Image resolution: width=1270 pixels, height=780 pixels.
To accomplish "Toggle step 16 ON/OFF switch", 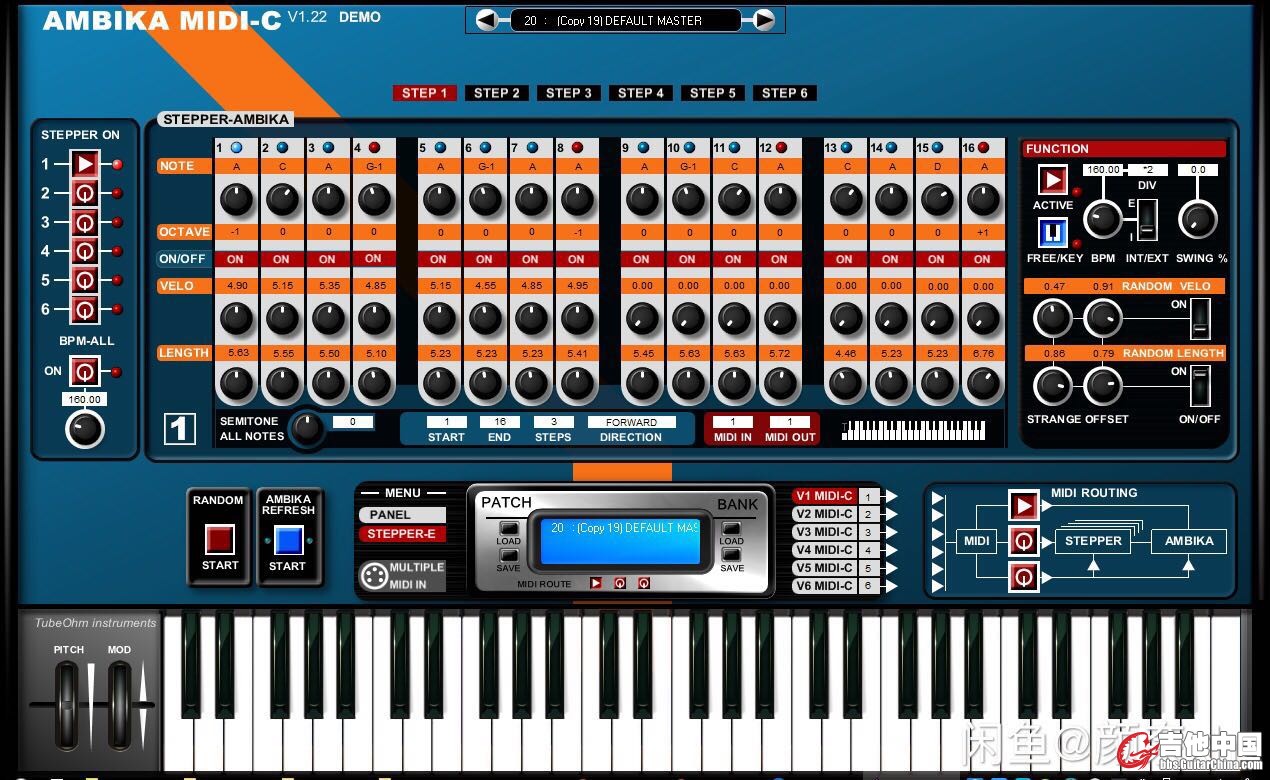I will point(983,259).
